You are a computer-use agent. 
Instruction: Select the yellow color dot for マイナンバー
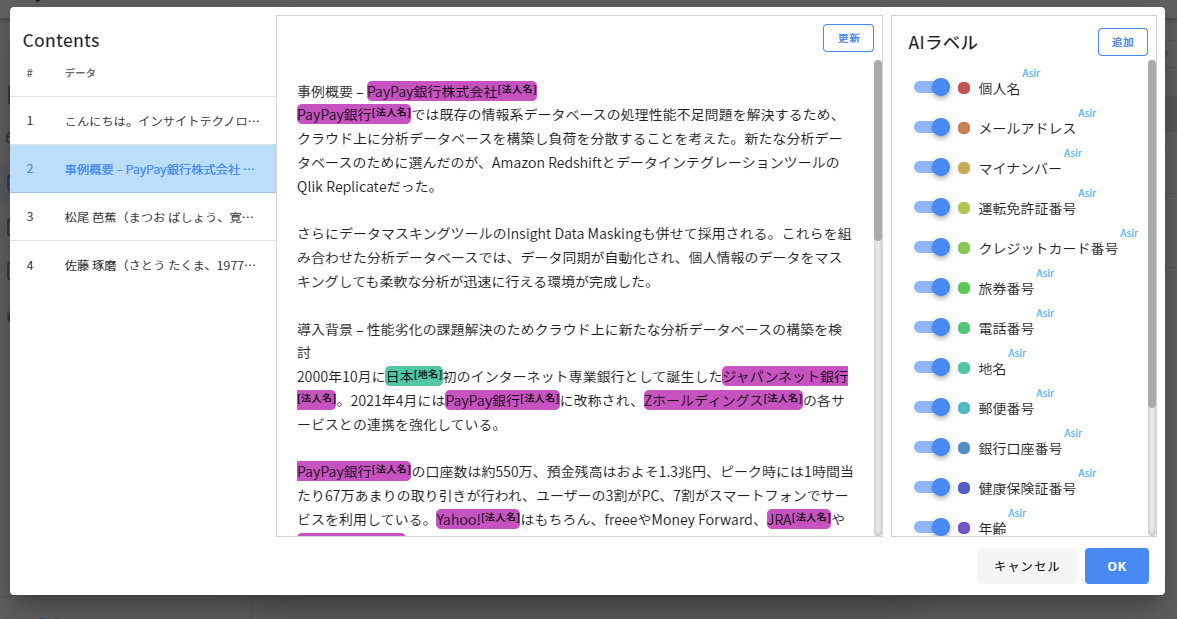pos(965,168)
